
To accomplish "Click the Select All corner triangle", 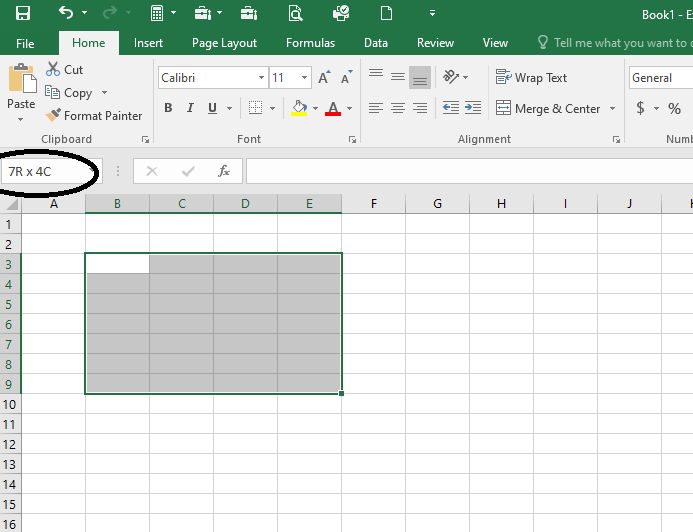I will (x=11, y=204).
